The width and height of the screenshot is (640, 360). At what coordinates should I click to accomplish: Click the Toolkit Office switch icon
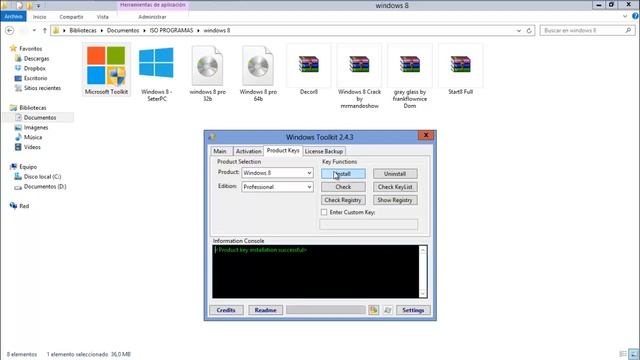click(373, 310)
